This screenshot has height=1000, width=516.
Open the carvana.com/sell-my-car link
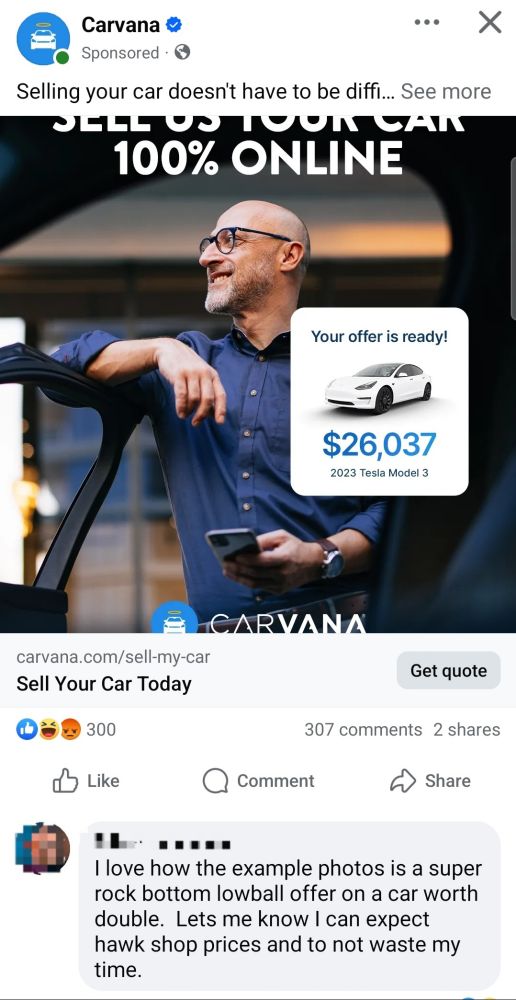coord(113,657)
